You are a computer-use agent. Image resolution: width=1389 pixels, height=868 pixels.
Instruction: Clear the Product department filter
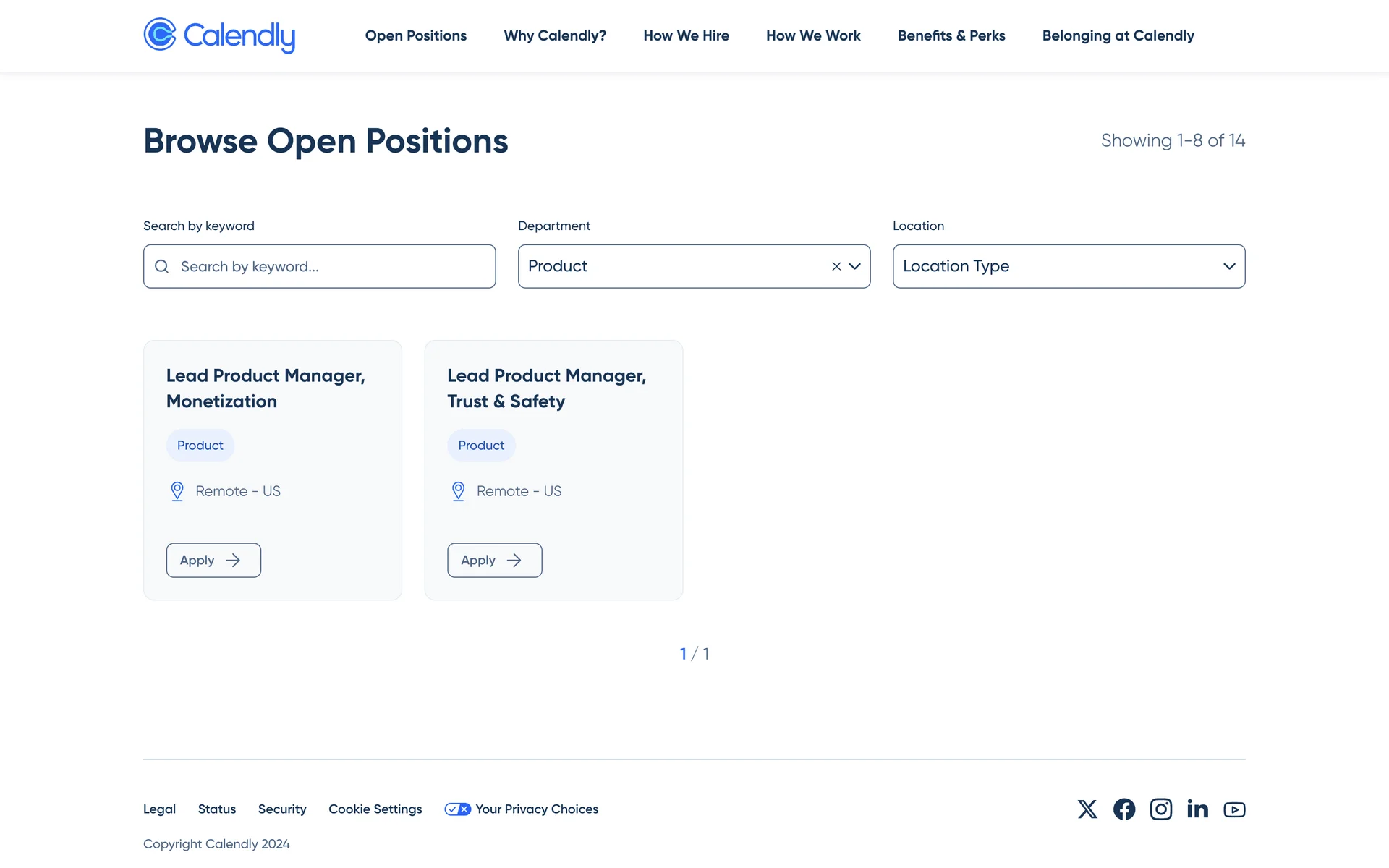[836, 266]
